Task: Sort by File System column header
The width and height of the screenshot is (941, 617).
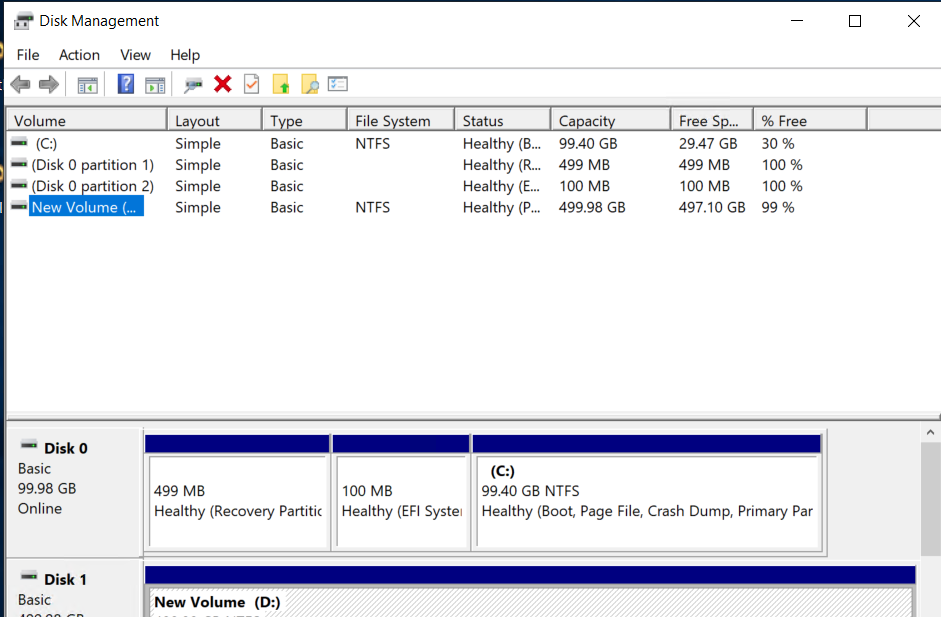Action: (401, 121)
